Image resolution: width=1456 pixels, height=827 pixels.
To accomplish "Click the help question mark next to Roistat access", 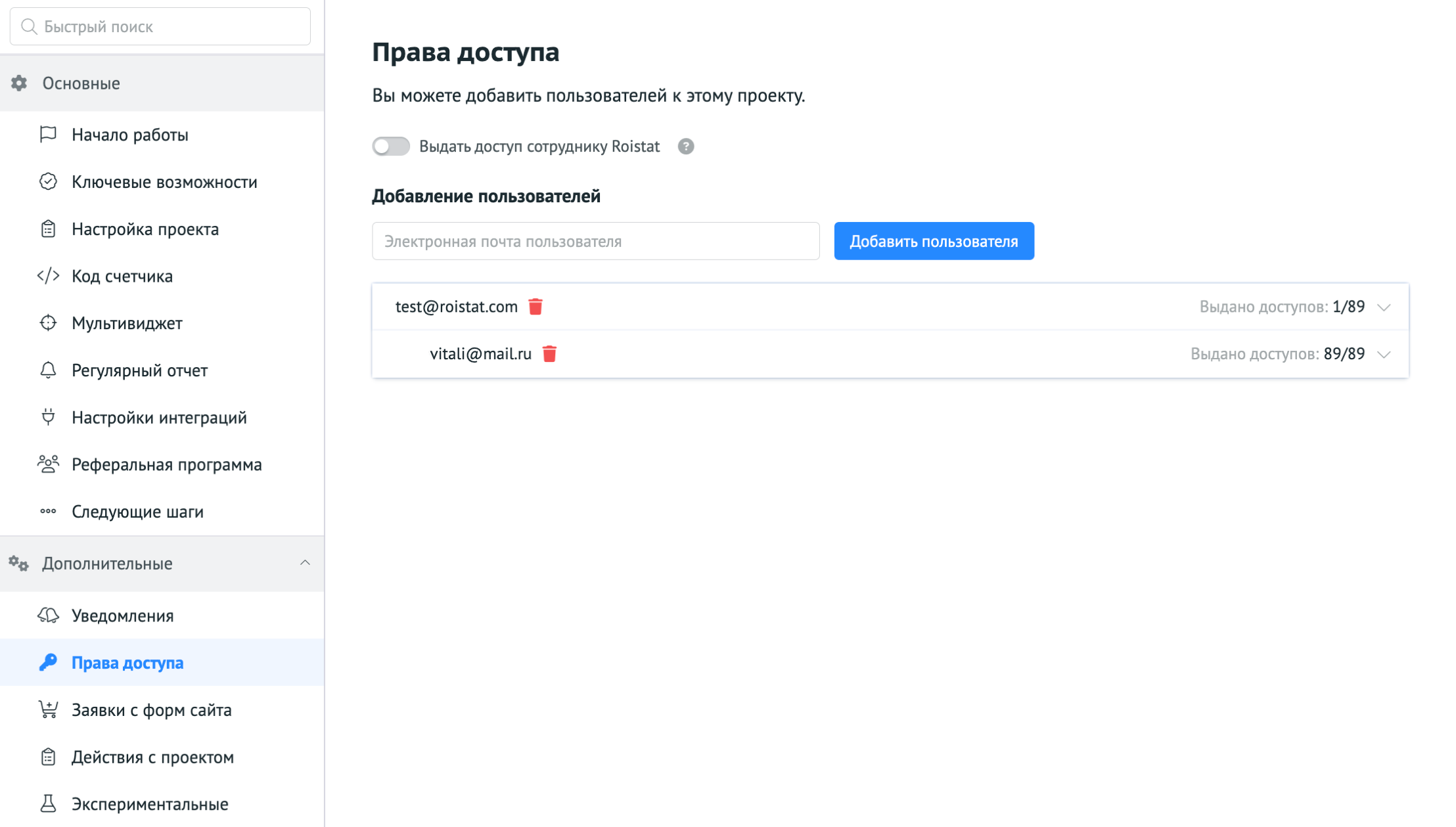I will (686, 146).
